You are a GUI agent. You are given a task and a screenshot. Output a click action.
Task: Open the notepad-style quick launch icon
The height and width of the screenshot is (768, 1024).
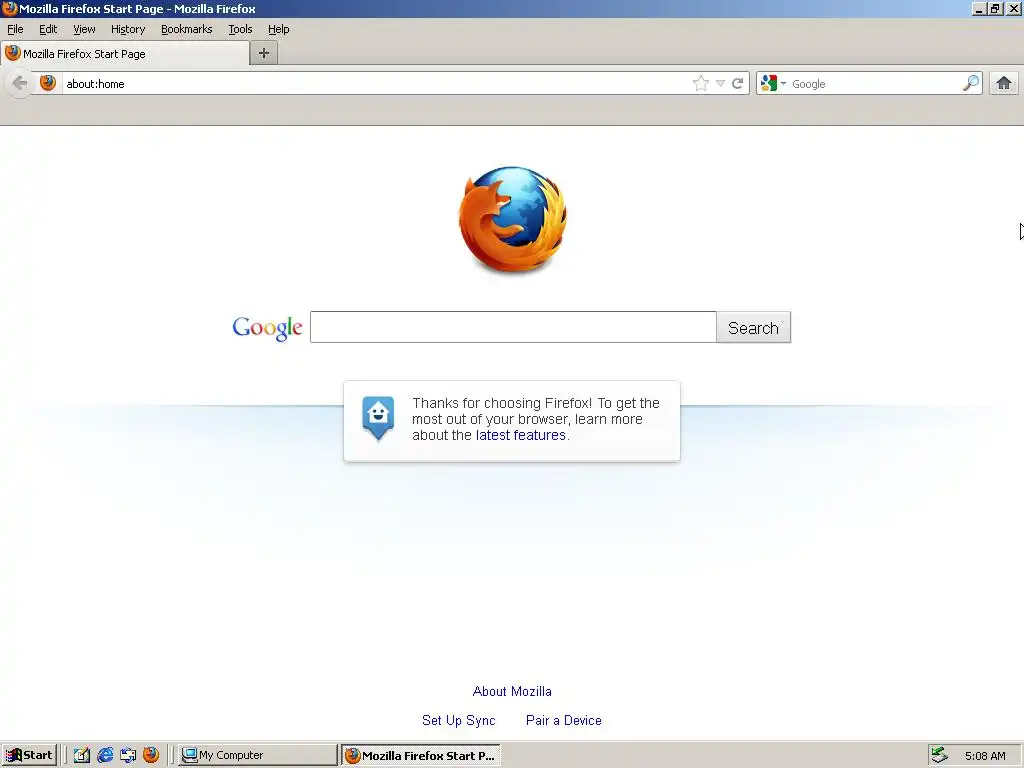click(82, 755)
